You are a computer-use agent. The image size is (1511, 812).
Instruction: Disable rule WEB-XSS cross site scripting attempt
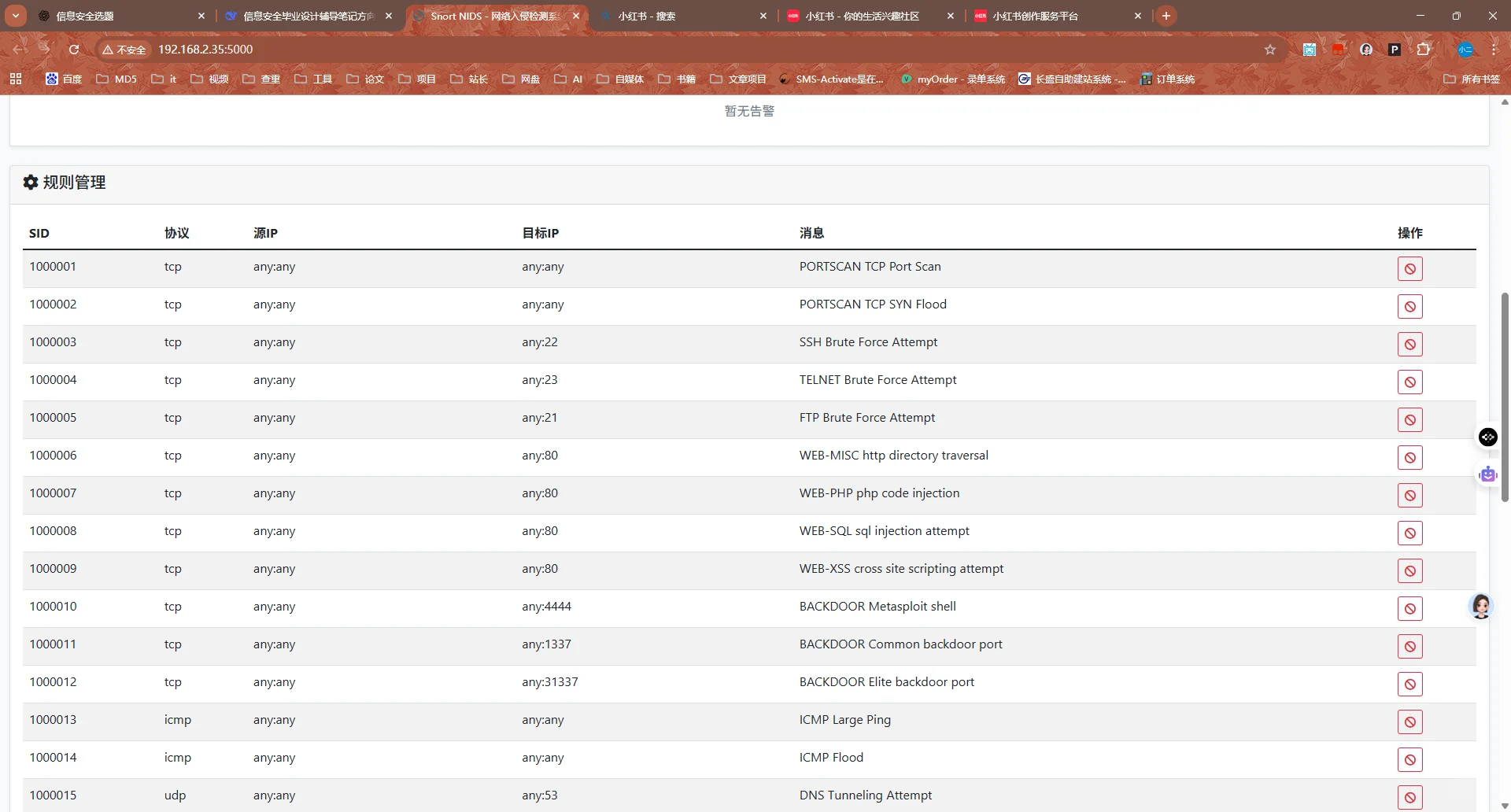pos(1409,571)
